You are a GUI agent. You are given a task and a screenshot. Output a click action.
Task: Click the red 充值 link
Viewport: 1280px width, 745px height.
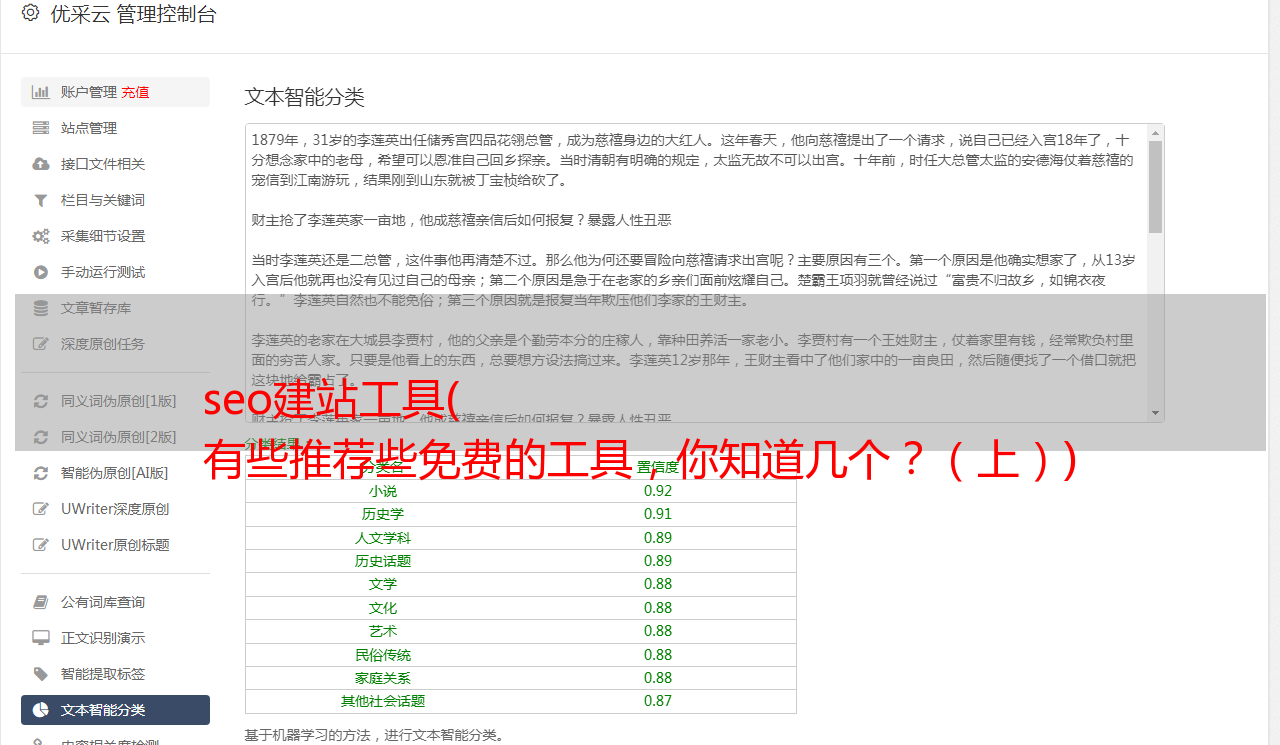pyautogui.click(x=135, y=92)
